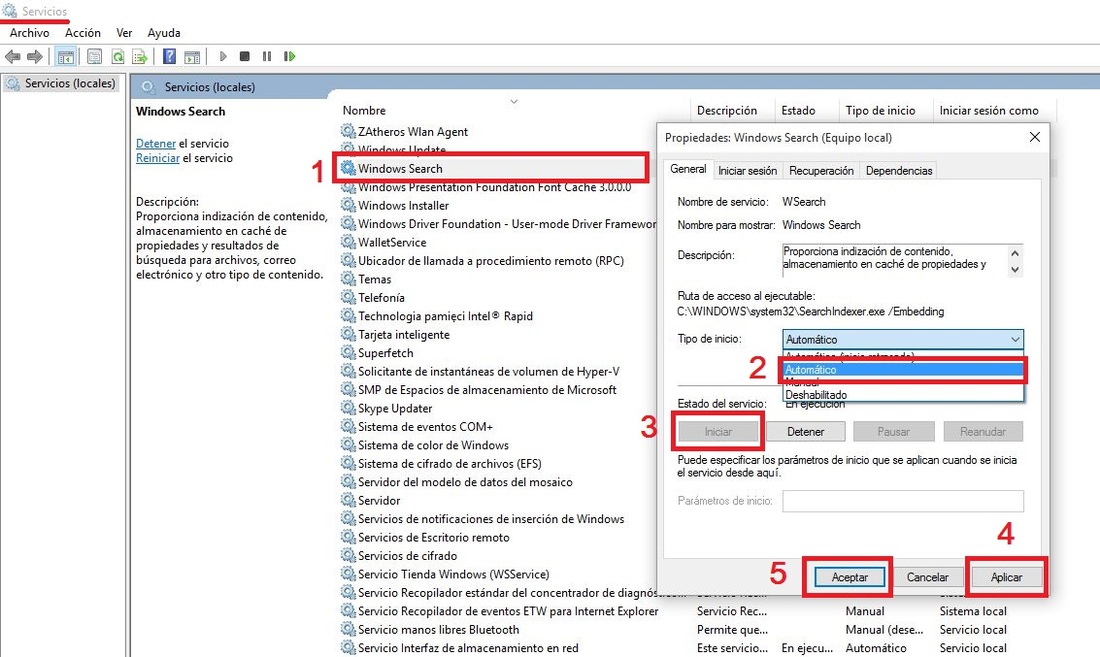Open the Ayuda menu
The image size is (1100, 657).
163,32
